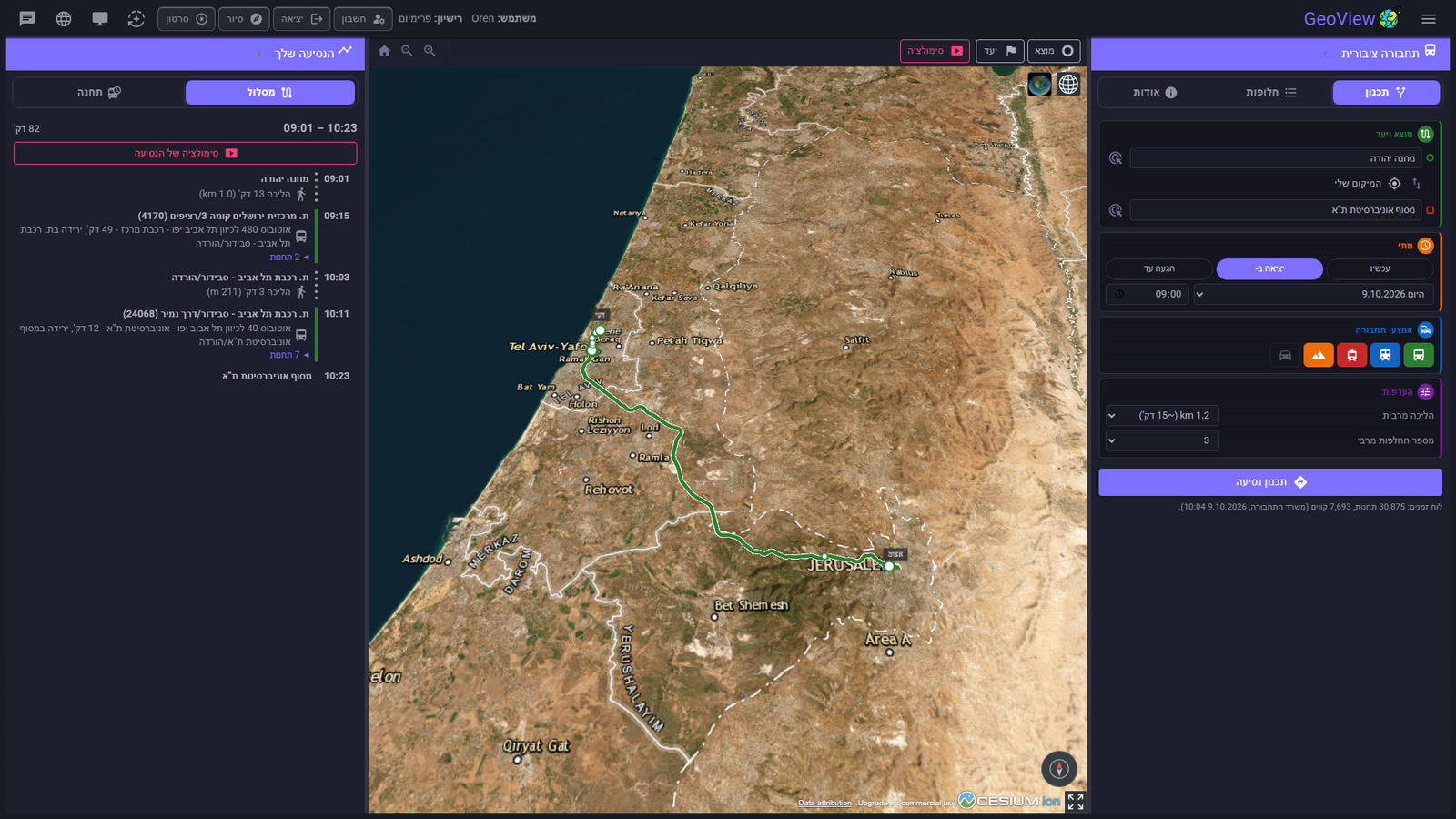
Task: Collapse the הנסיעה שלך panel header chevron
Action: pos(258,54)
